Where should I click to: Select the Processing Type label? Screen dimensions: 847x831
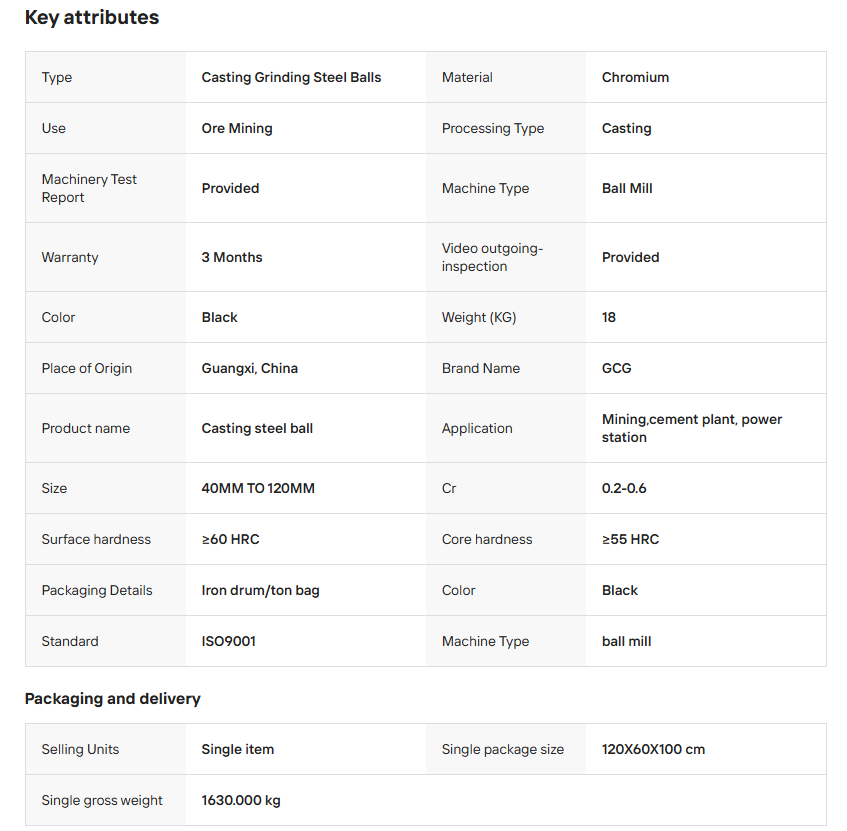493,129
